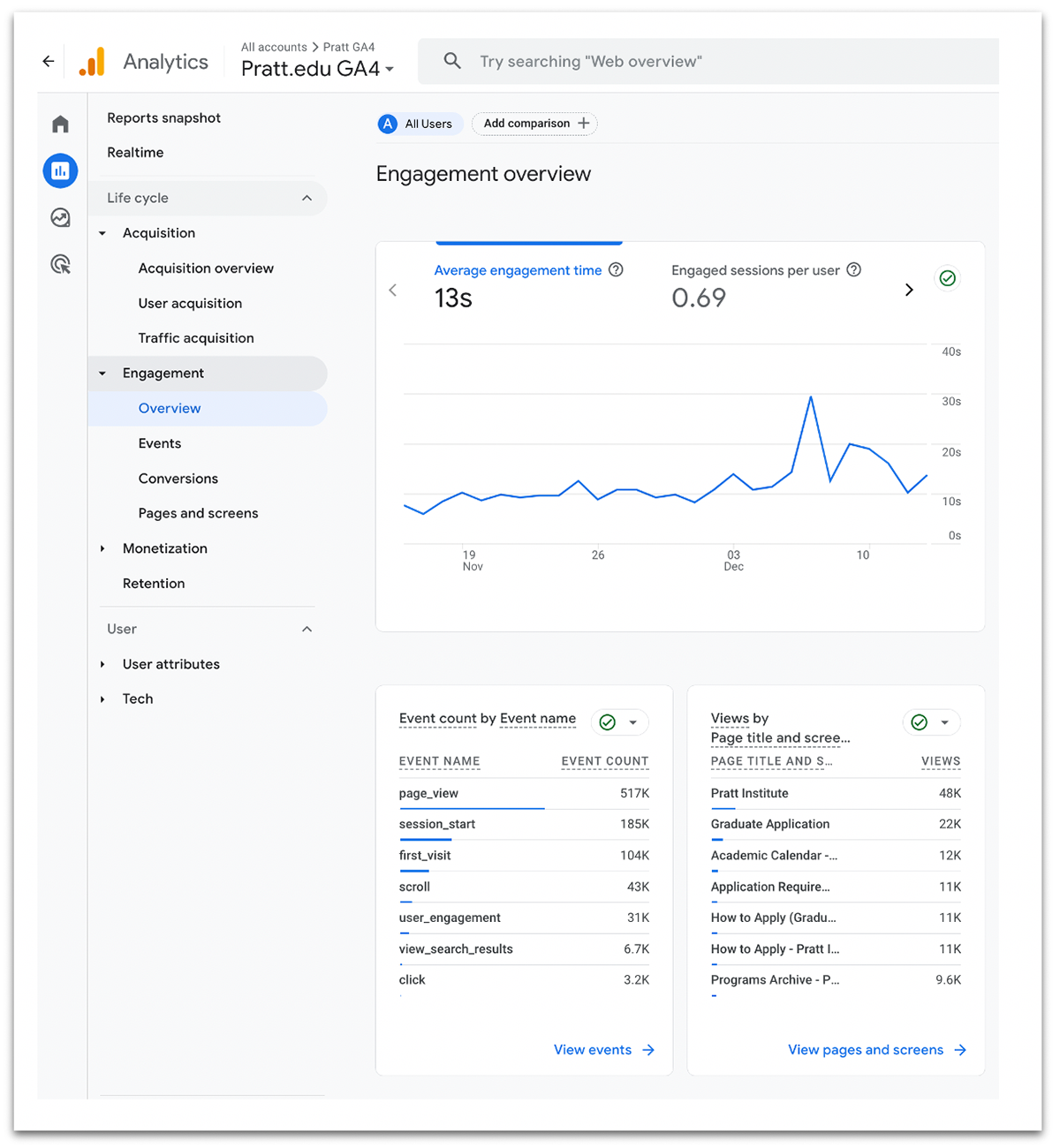Click the Add comparison button
The width and height of the screenshot is (1060, 1148).
click(x=535, y=124)
